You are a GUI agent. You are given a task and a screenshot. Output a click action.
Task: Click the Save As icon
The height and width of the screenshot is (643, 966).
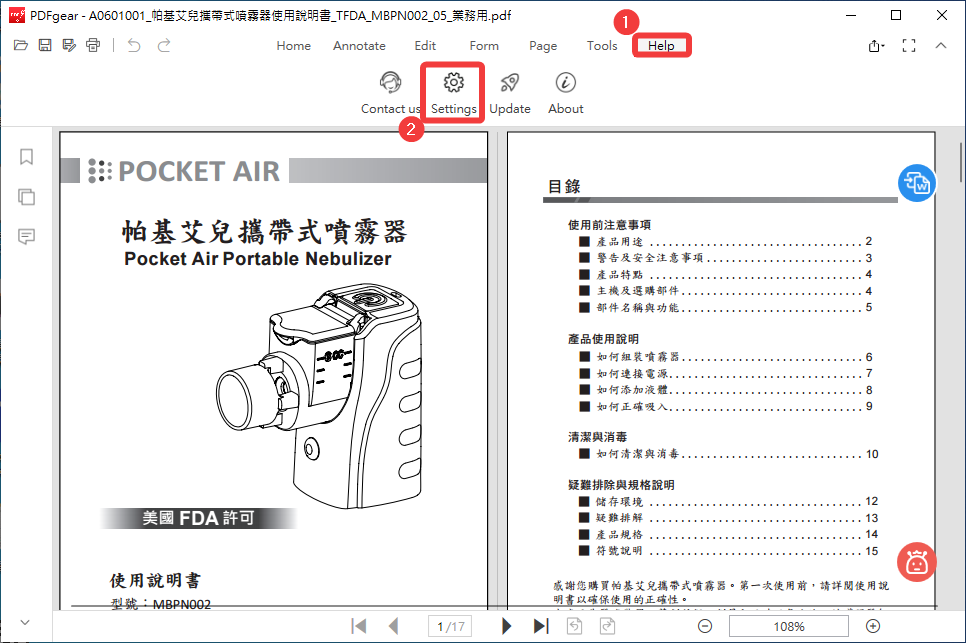pyautogui.click(x=69, y=45)
